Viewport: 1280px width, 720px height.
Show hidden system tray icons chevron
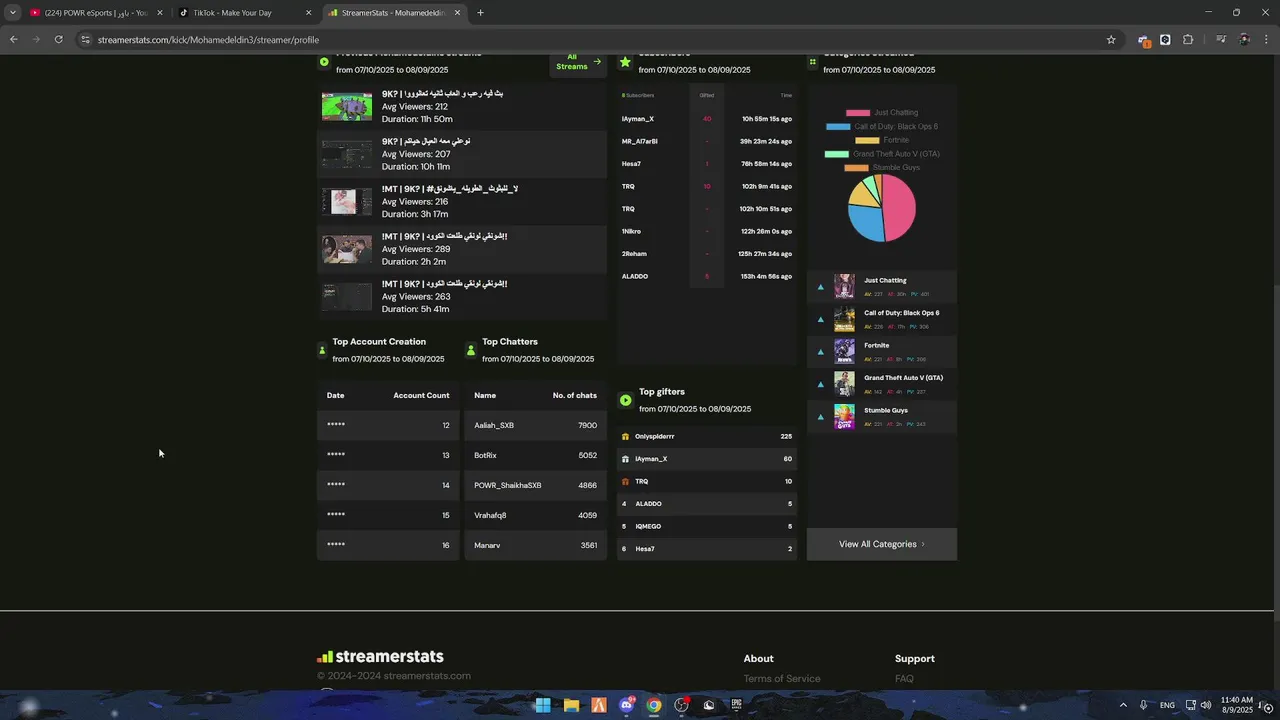pos(1123,705)
